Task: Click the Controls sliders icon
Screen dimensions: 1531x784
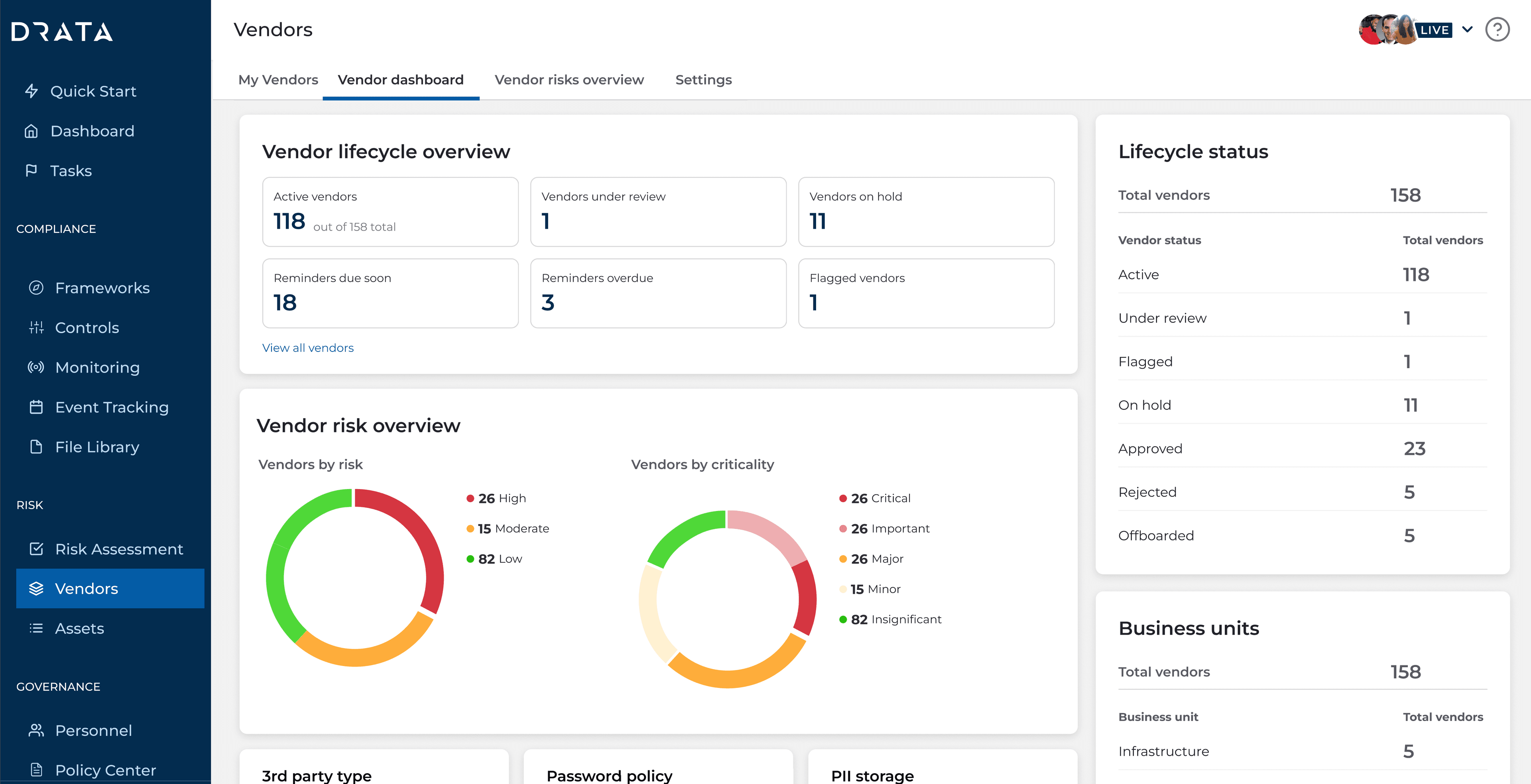Action: tap(36, 327)
